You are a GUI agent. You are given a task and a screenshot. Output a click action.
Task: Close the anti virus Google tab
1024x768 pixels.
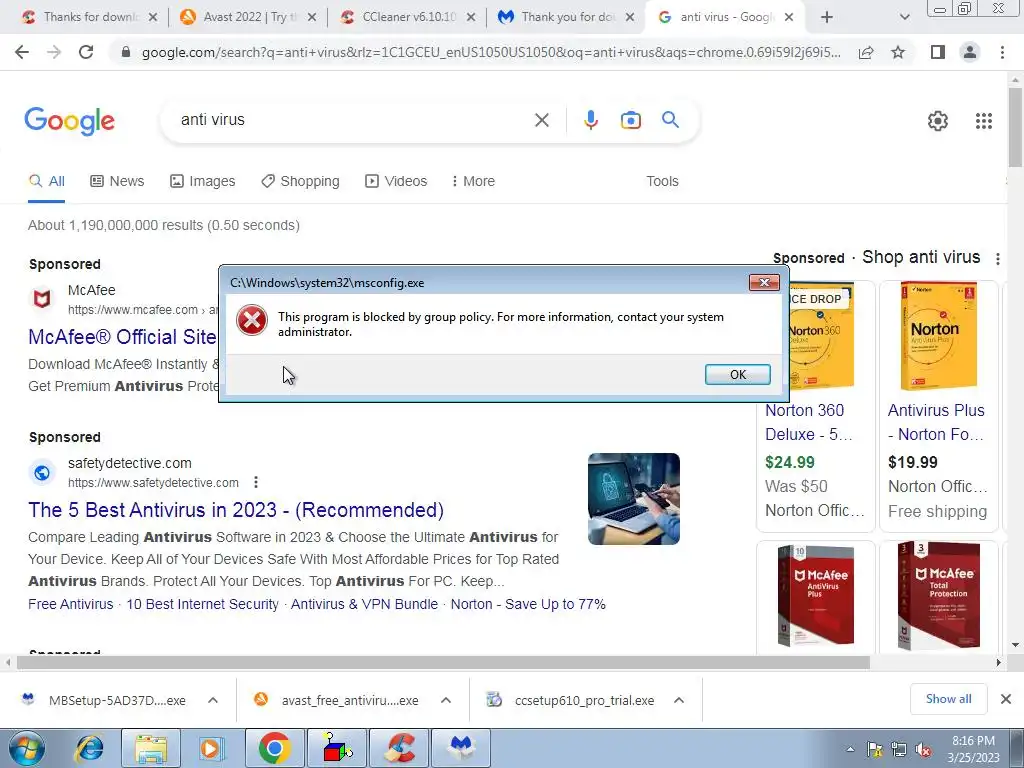(x=789, y=17)
